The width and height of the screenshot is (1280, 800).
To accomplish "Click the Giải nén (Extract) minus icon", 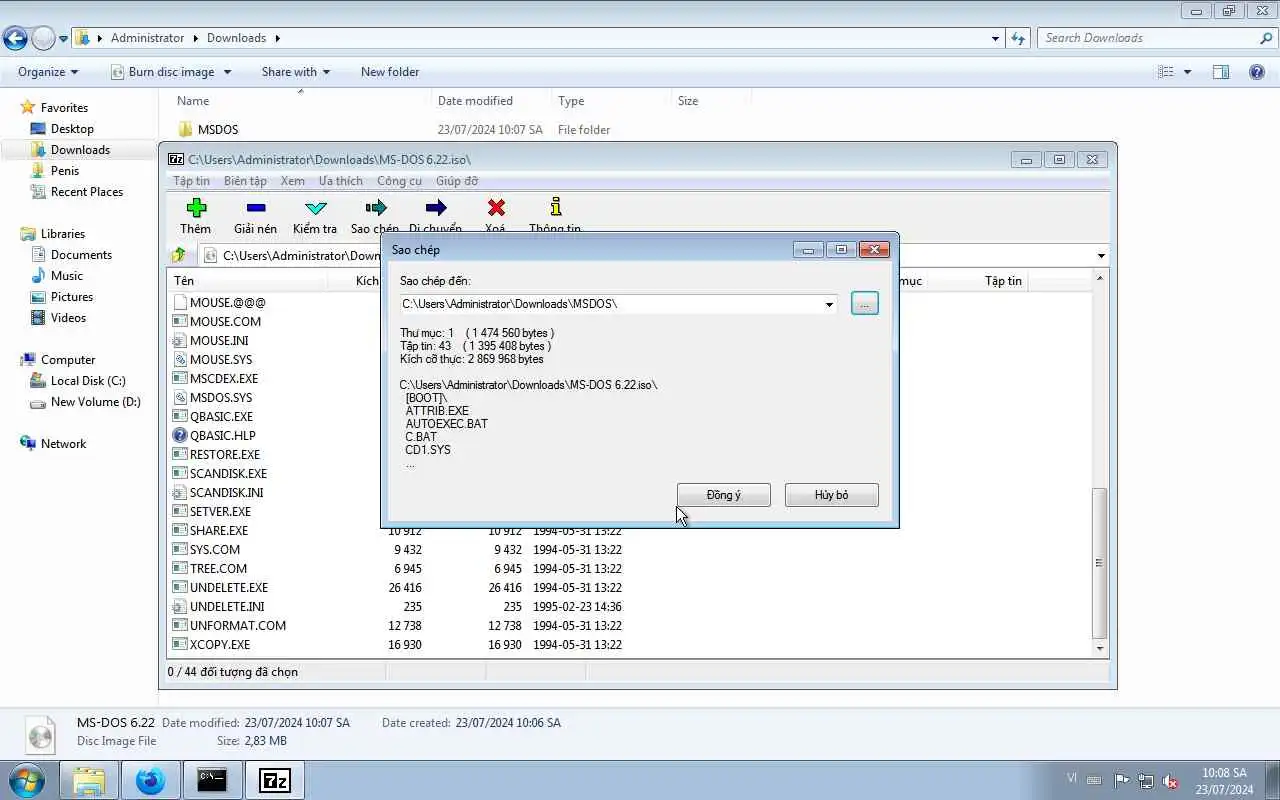I will pos(256,208).
